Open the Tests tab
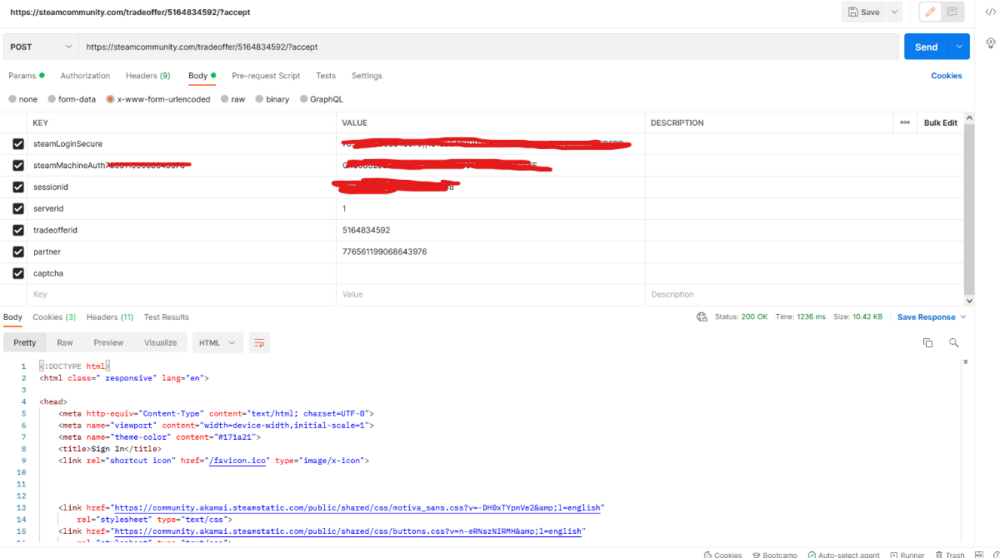This screenshot has width=1000, height=558. coord(325,76)
